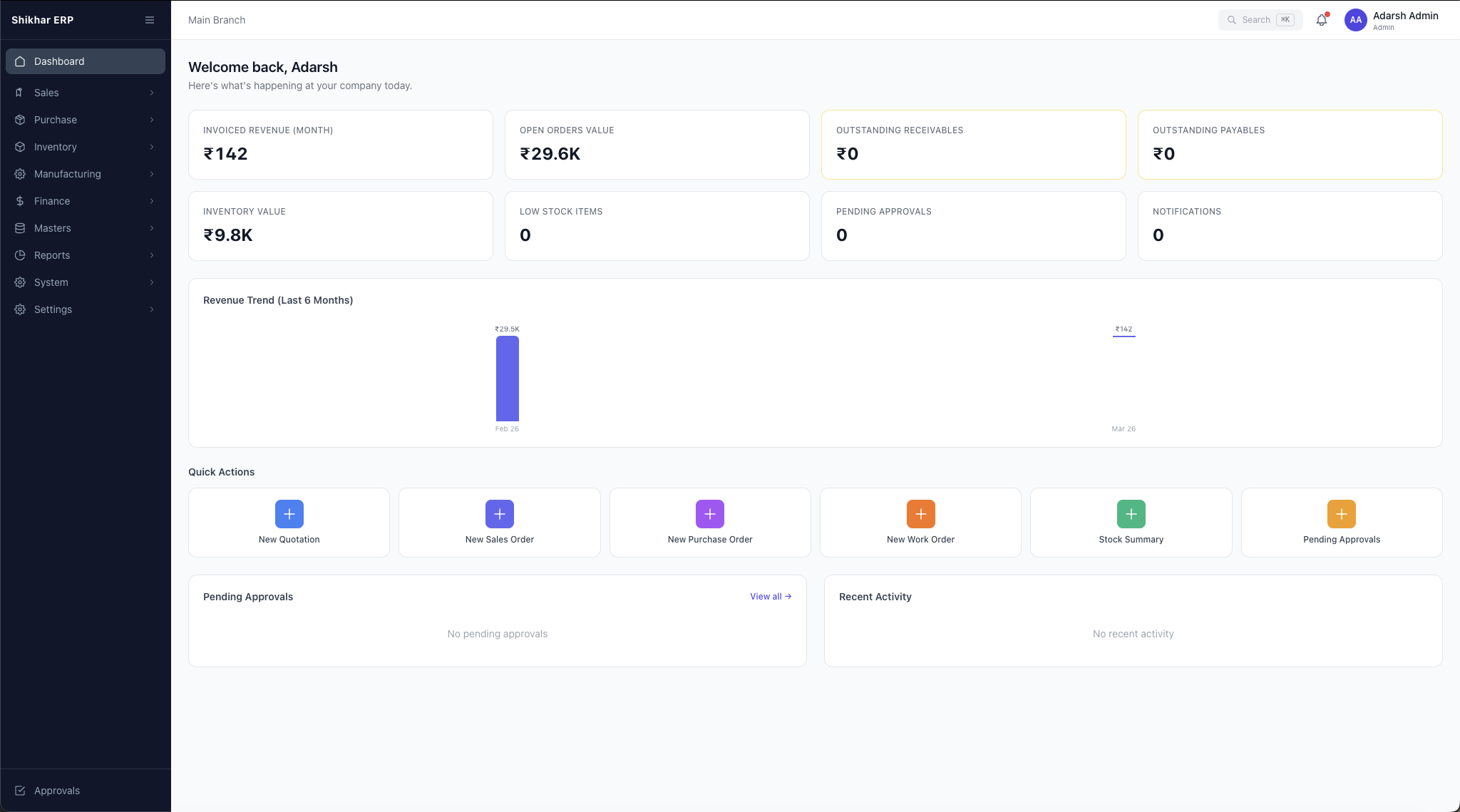This screenshot has width=1460, height=812.
Task: Click the yellow Pending Approvals plus icon
Action: [x=1342, y=514]
